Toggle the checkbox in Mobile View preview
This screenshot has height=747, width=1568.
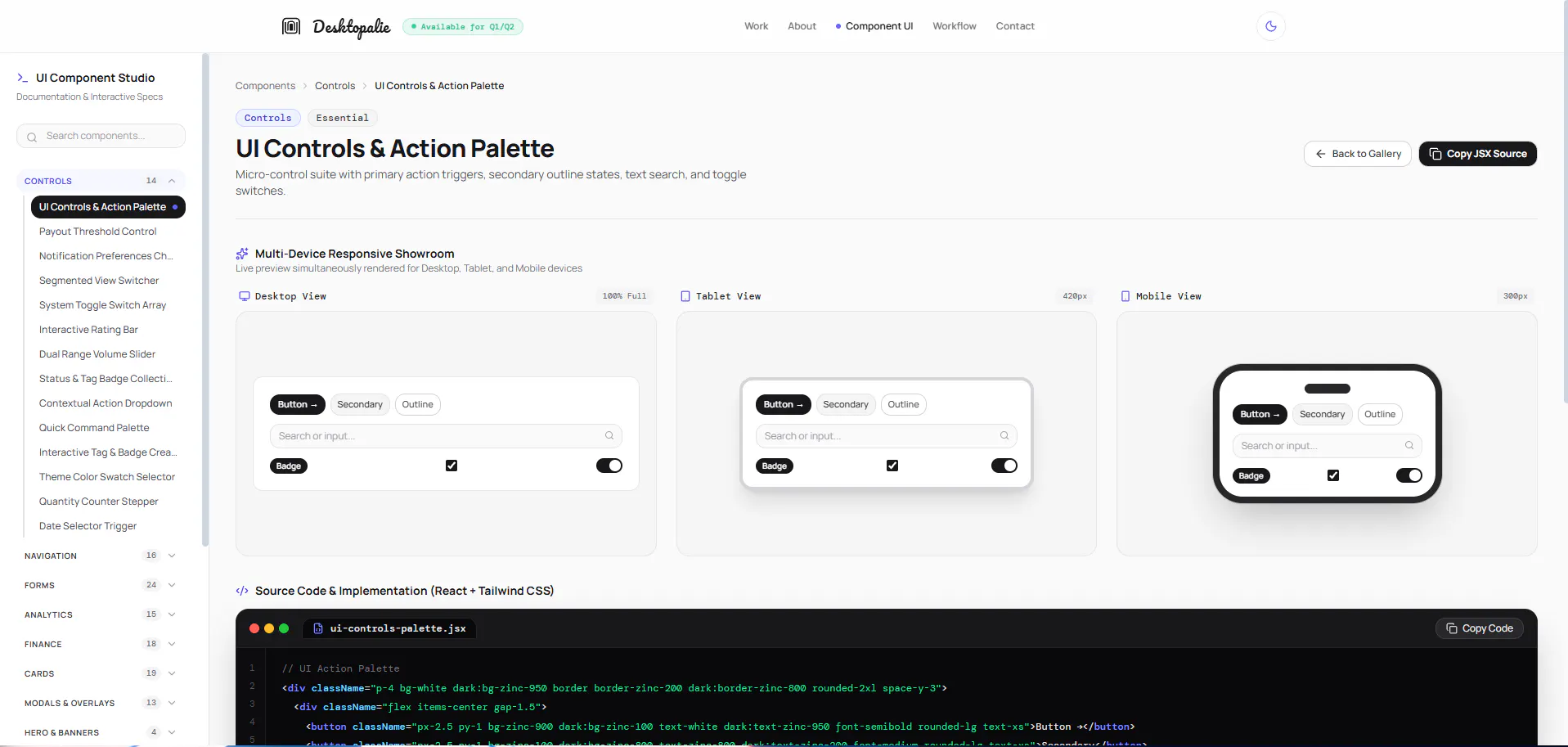coord(1333,475)
